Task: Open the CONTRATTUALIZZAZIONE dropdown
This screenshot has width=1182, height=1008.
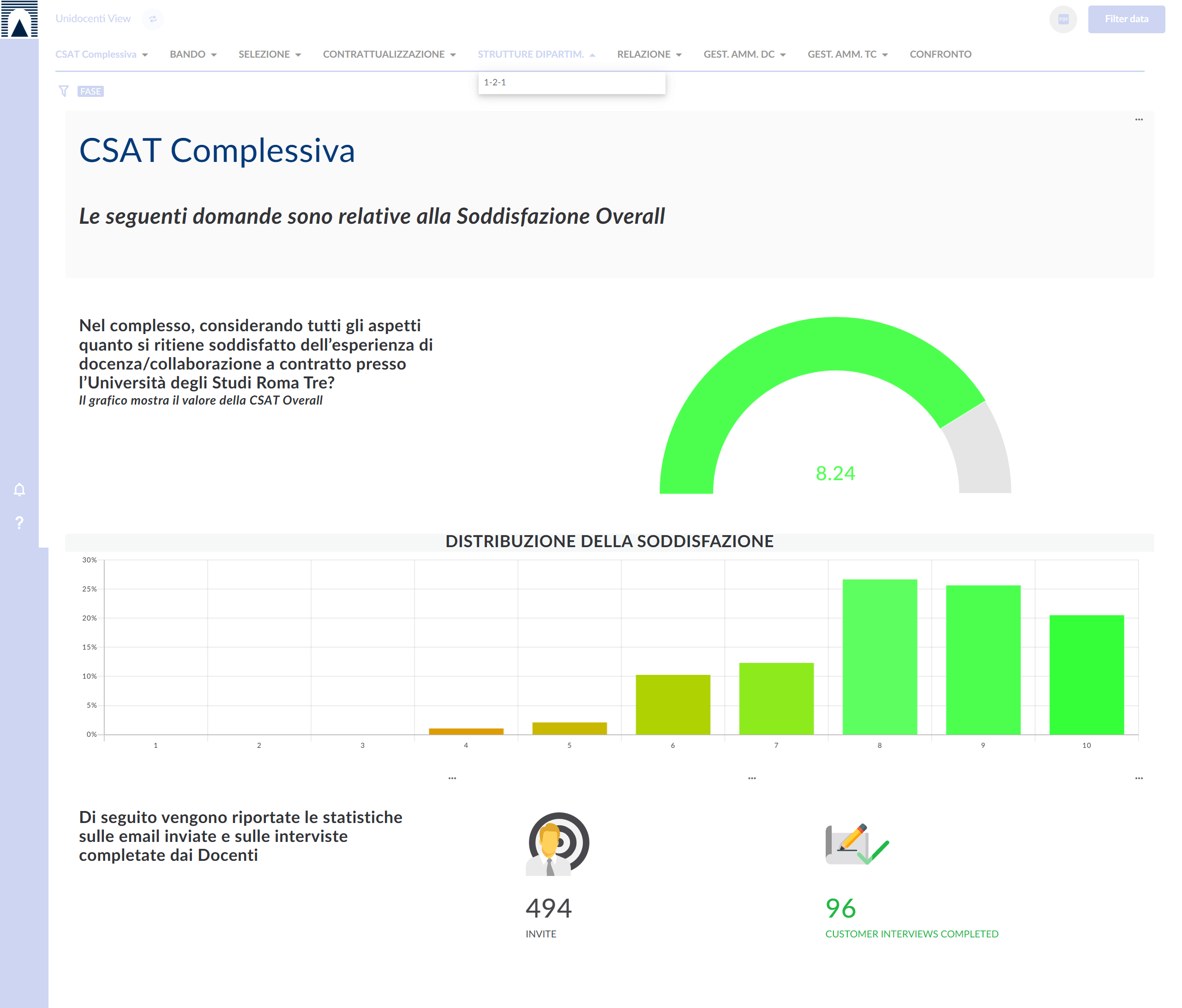Action: (389, 54)
